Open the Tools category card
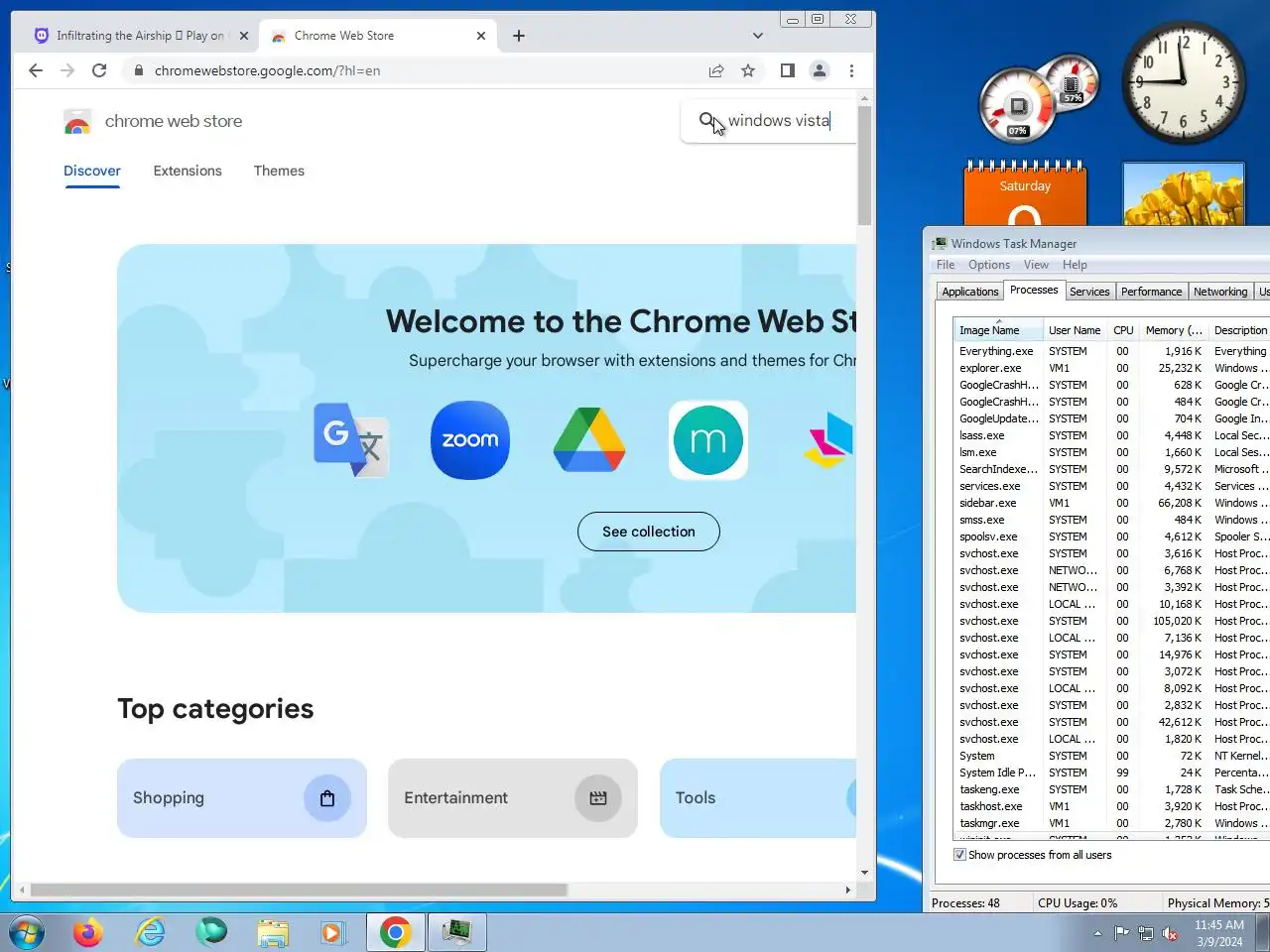 click(758, 798)
